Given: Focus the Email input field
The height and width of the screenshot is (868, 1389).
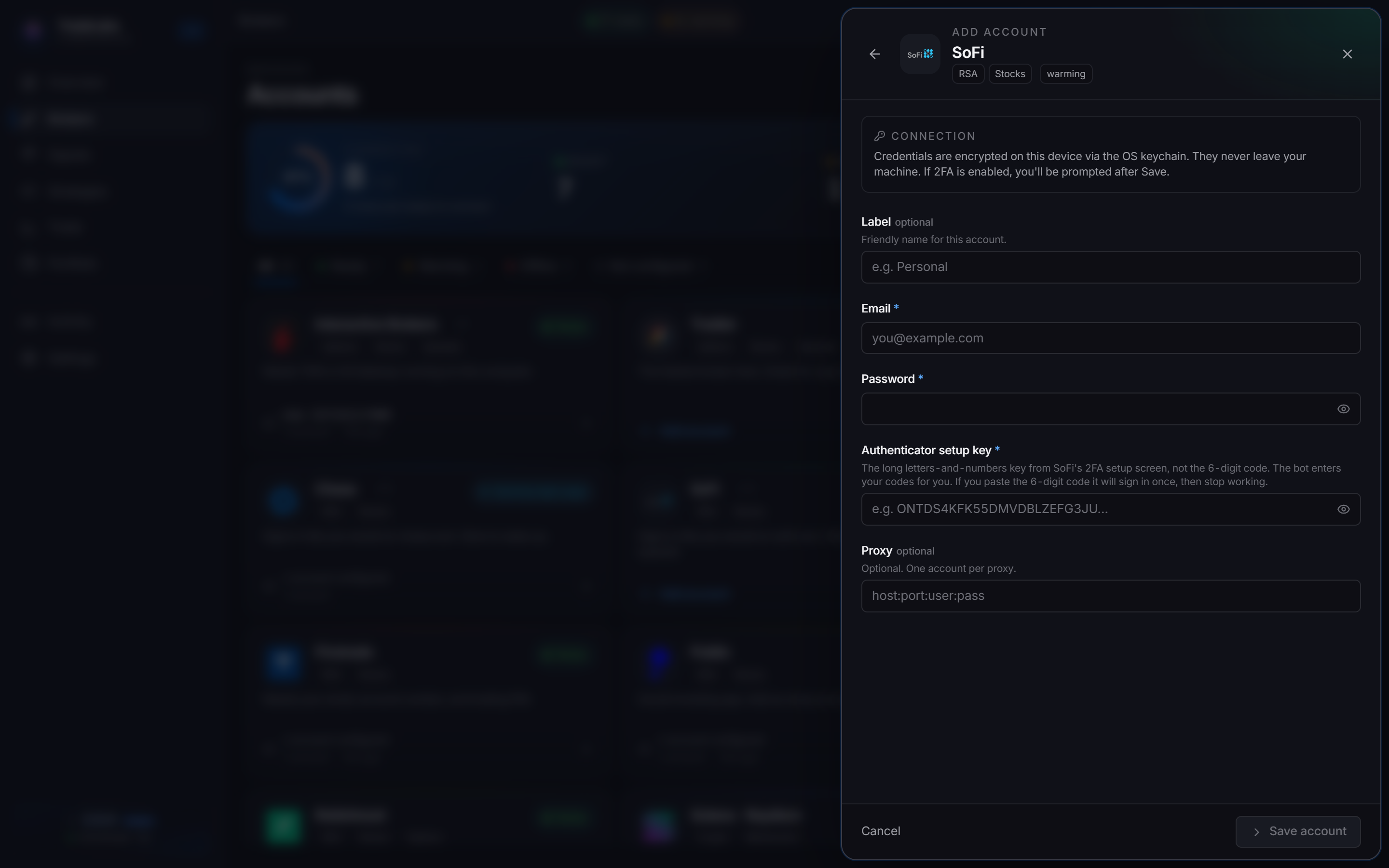Looking at the screenshot, I should [1111, 338].
